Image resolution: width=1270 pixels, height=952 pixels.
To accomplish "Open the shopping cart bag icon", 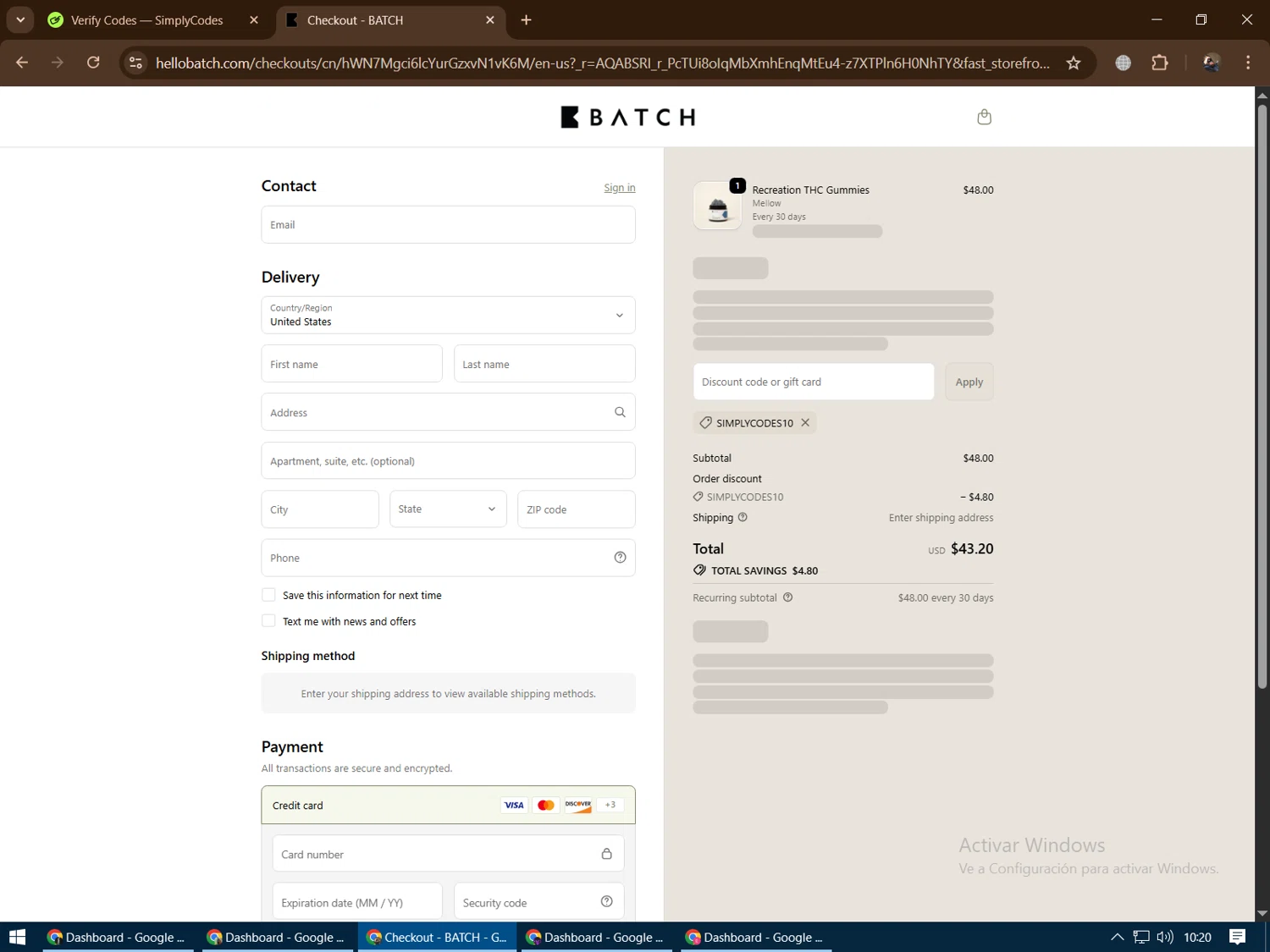I will pos(984,117).
